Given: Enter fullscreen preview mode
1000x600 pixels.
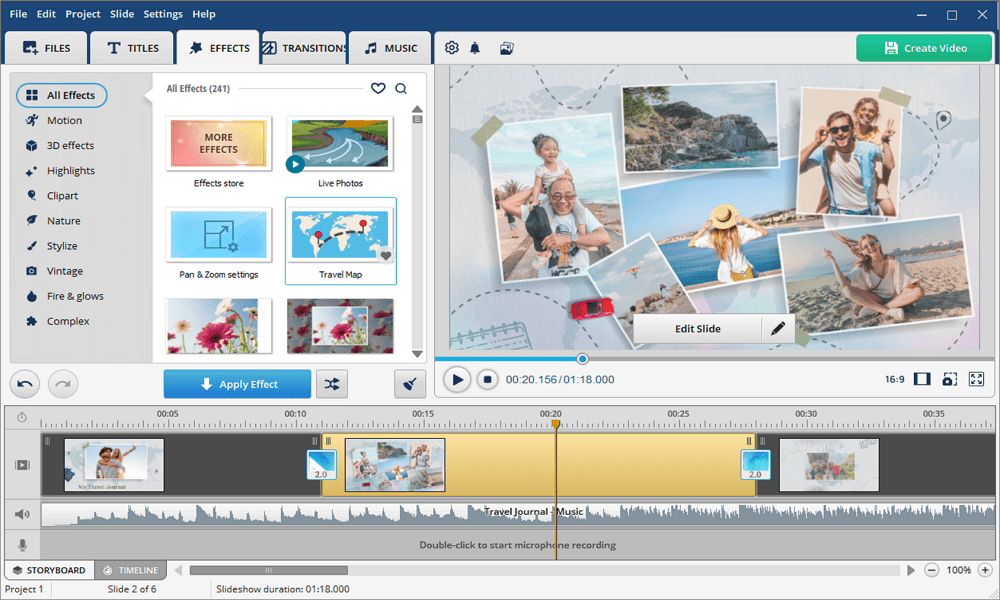Looking at the screenshot, I should coord(976,380).
